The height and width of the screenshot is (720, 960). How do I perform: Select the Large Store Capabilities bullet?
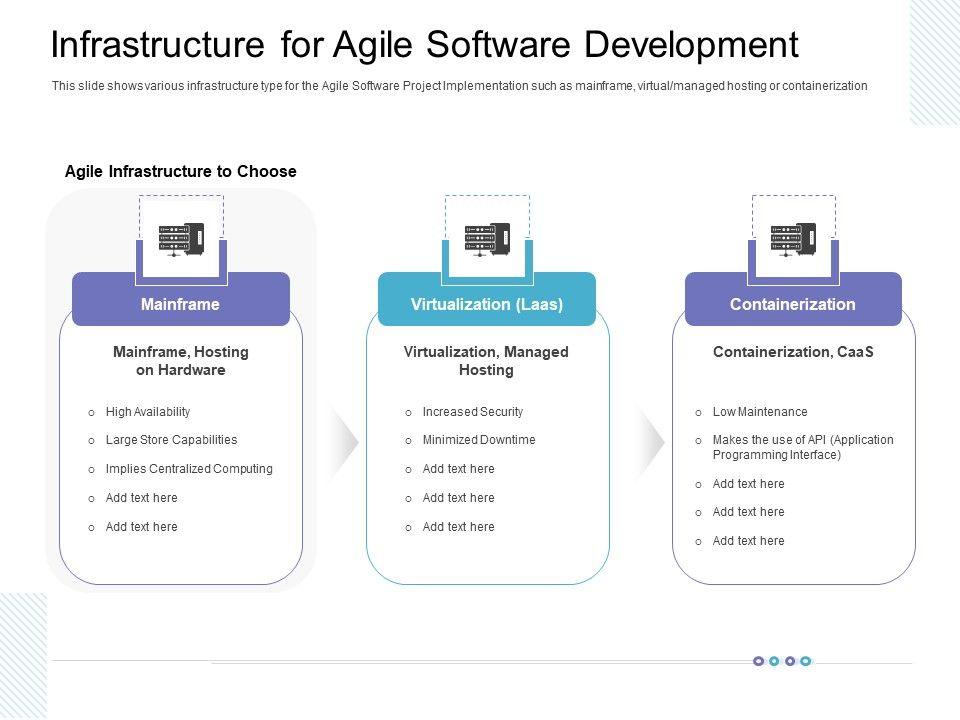coord(171,440)
